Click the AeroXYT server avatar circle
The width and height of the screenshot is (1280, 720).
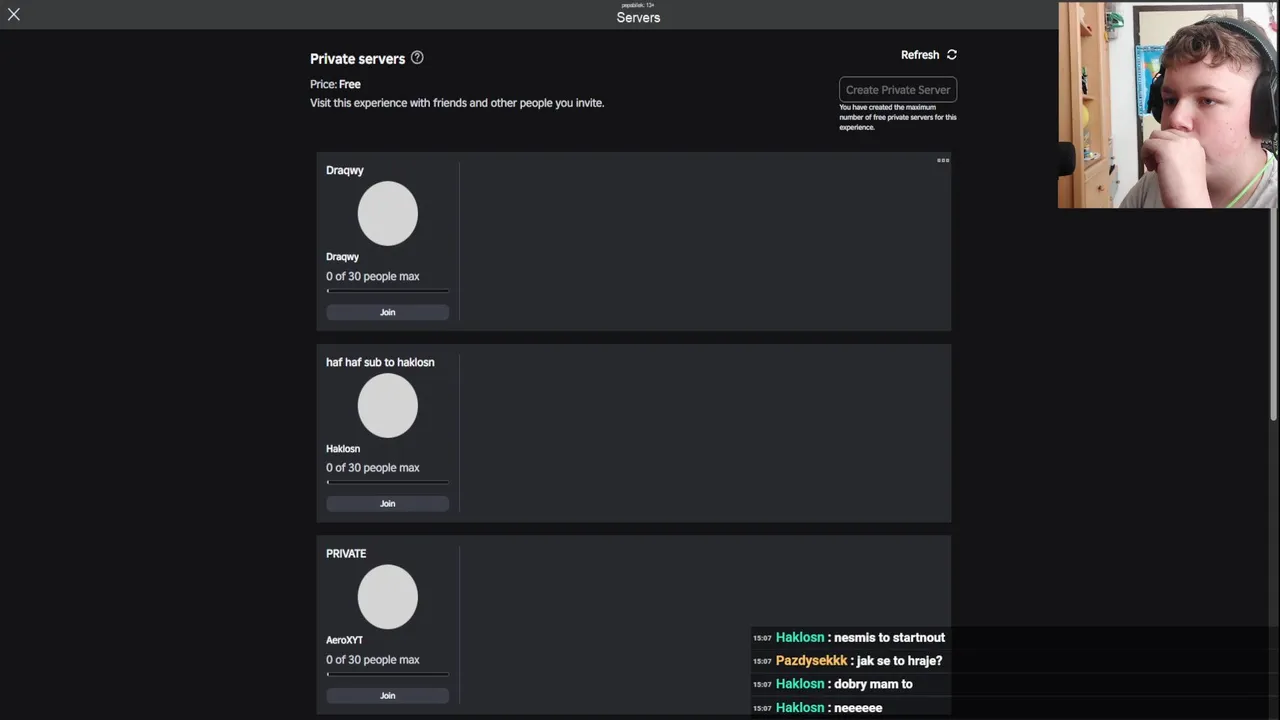388,597
